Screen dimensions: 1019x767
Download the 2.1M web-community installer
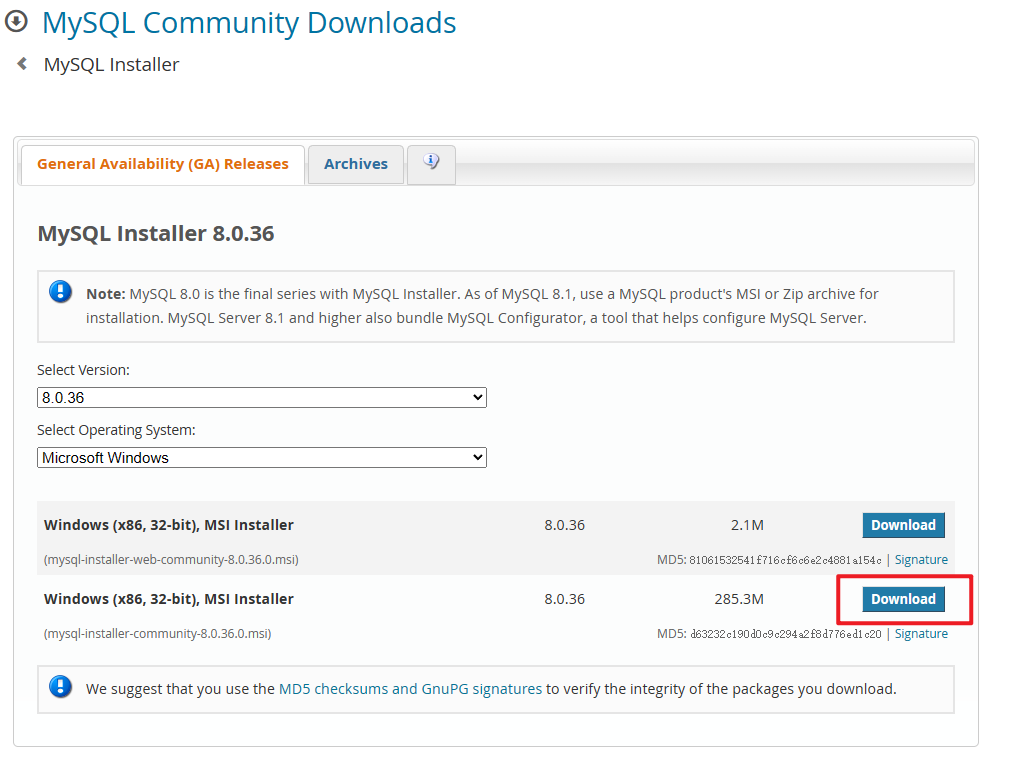(x=903, y=525)
